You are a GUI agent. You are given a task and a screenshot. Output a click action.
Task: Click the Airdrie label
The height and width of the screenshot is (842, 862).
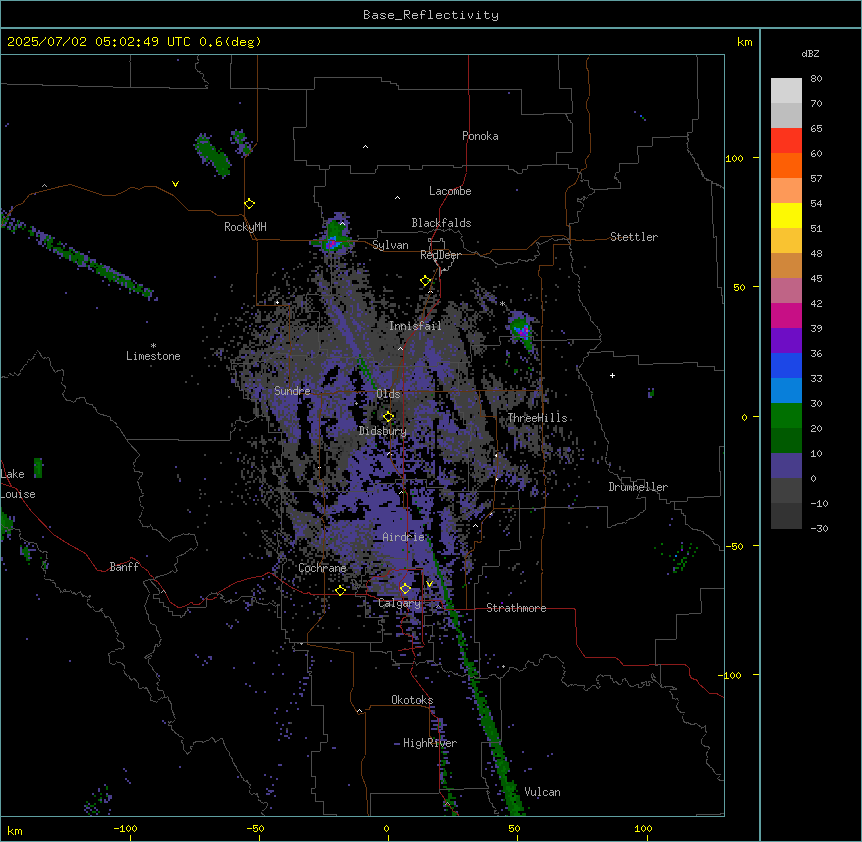click(404, 537)
